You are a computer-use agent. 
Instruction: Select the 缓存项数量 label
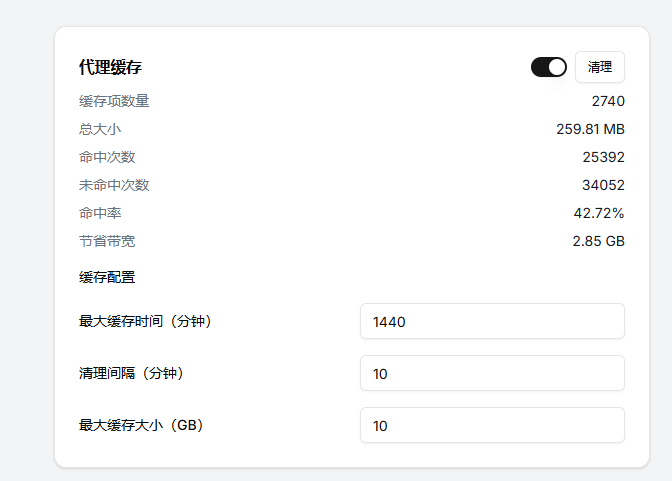tap(114, 101)
